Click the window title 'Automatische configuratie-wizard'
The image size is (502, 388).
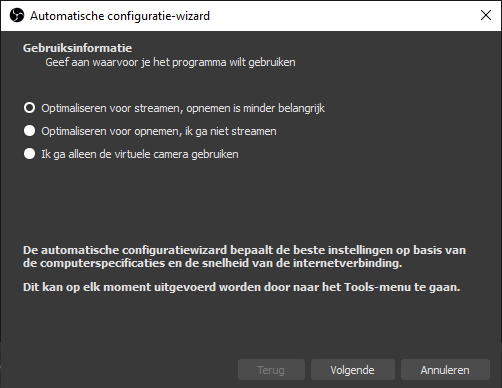[120, 16]
